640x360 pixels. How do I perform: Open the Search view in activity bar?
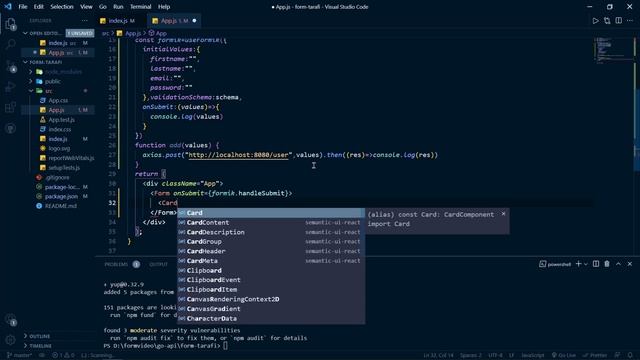coord(11,44)
